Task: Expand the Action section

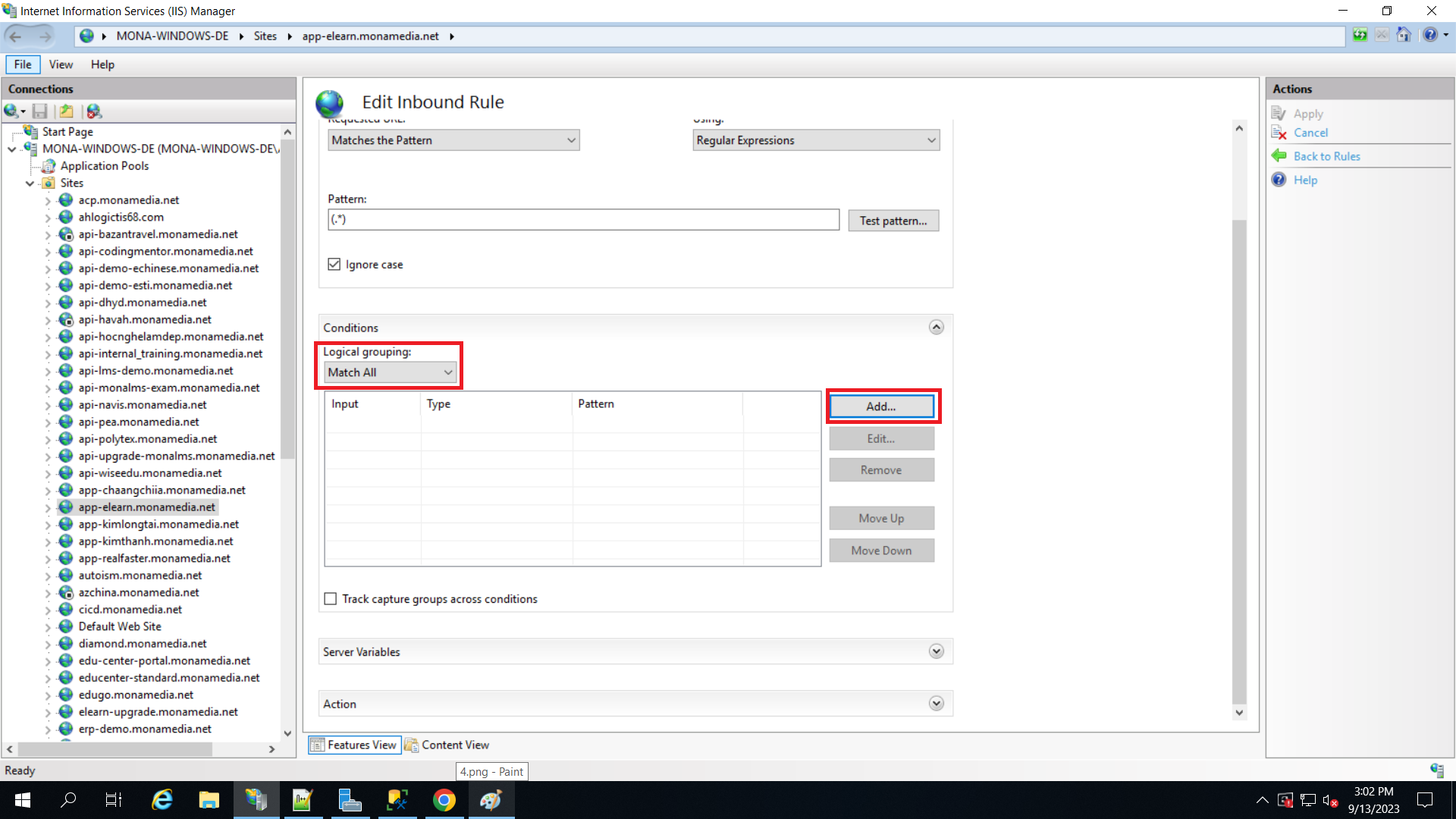Action: [x=937, y=704]
